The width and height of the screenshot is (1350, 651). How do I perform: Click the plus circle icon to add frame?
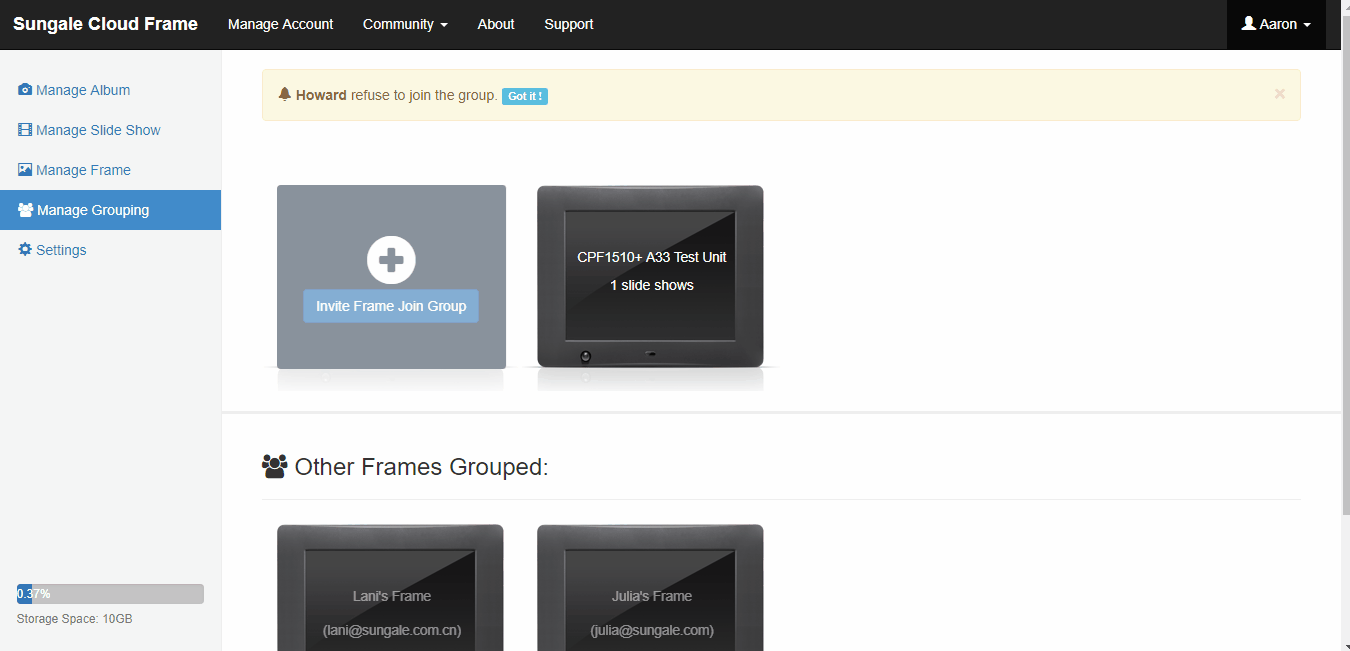[x=391, y=260]
